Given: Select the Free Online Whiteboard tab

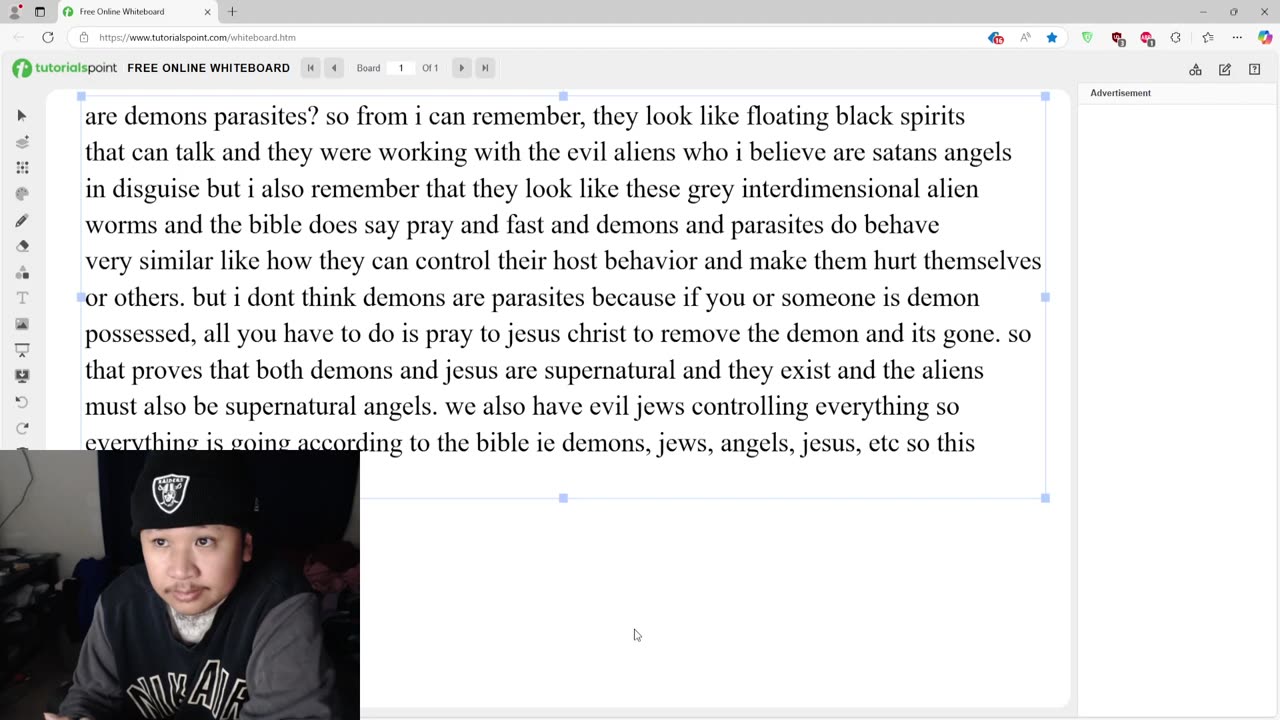Looking at the screenshot, I should point(136,12).
